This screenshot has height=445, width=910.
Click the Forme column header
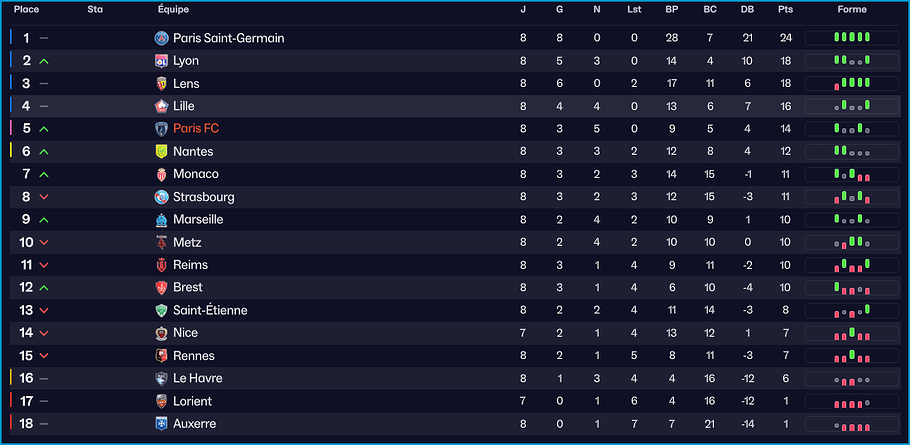pyautogui.click(x=852, y=10)
